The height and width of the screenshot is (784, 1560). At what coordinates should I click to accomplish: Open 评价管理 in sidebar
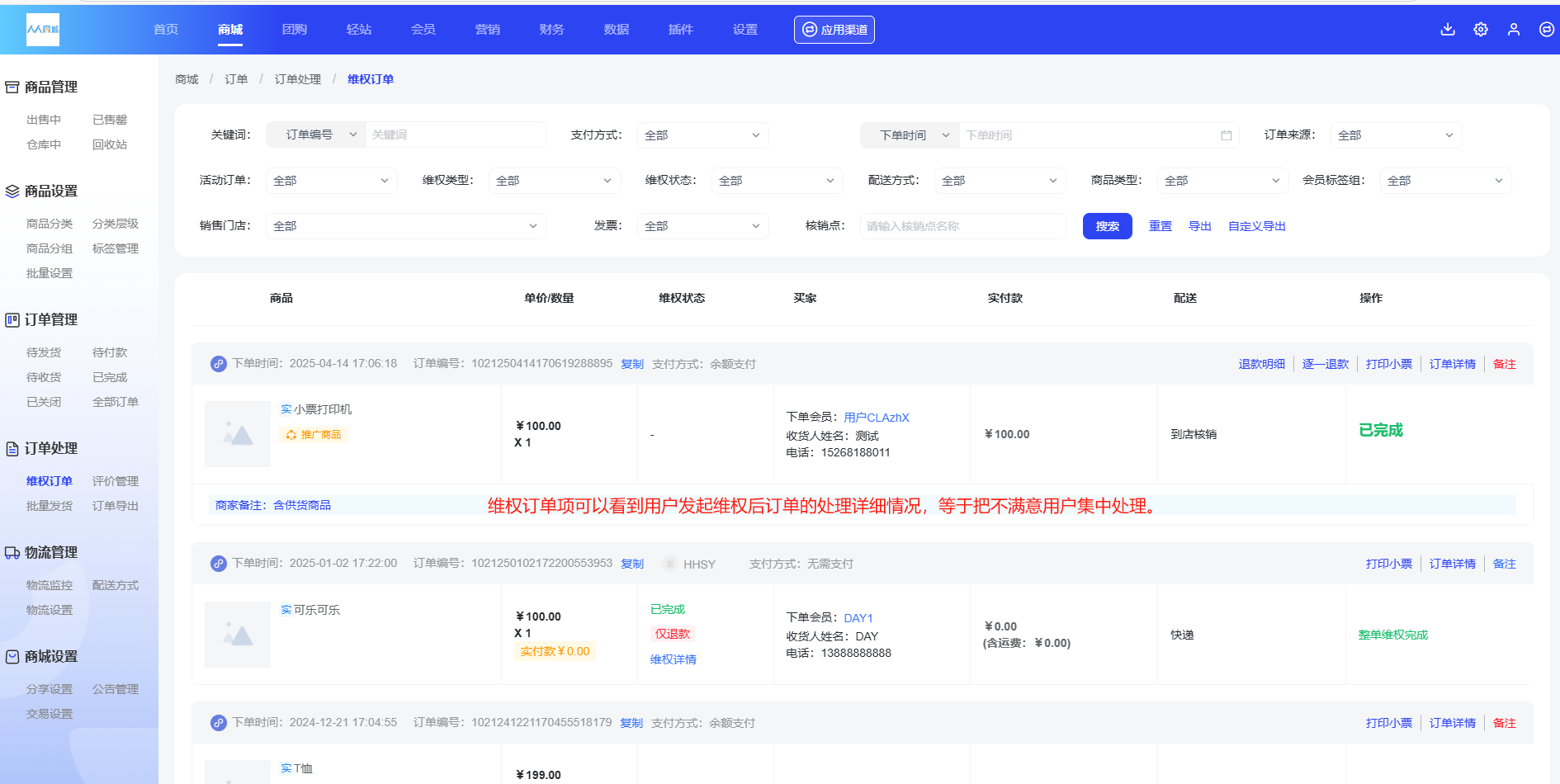click(116, 481)
